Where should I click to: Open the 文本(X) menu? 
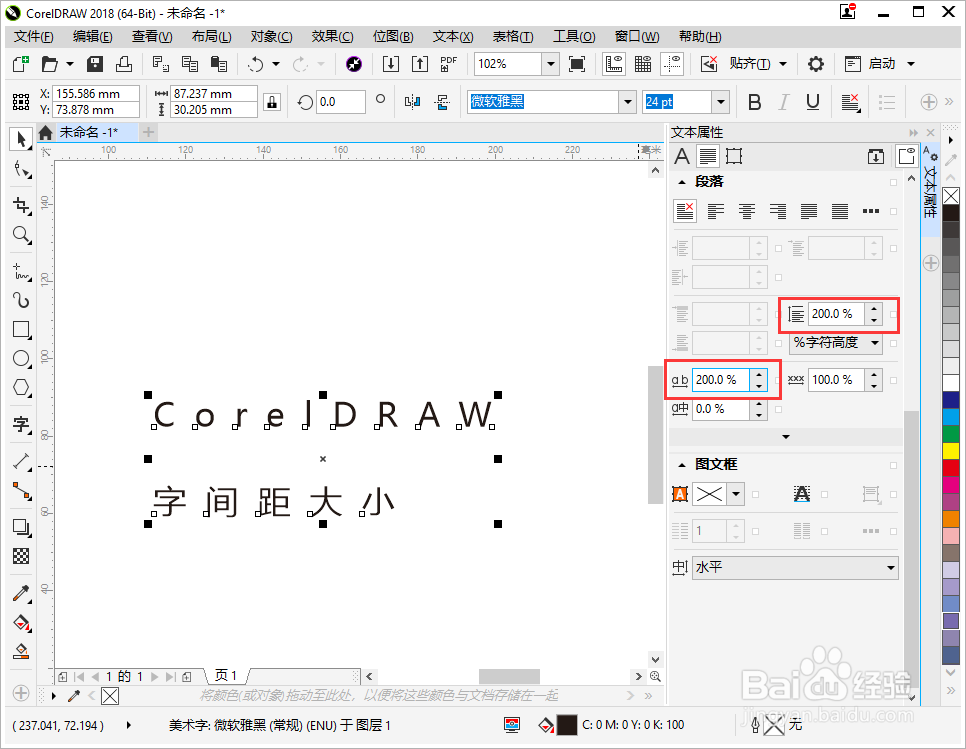[x=453, y=36]
